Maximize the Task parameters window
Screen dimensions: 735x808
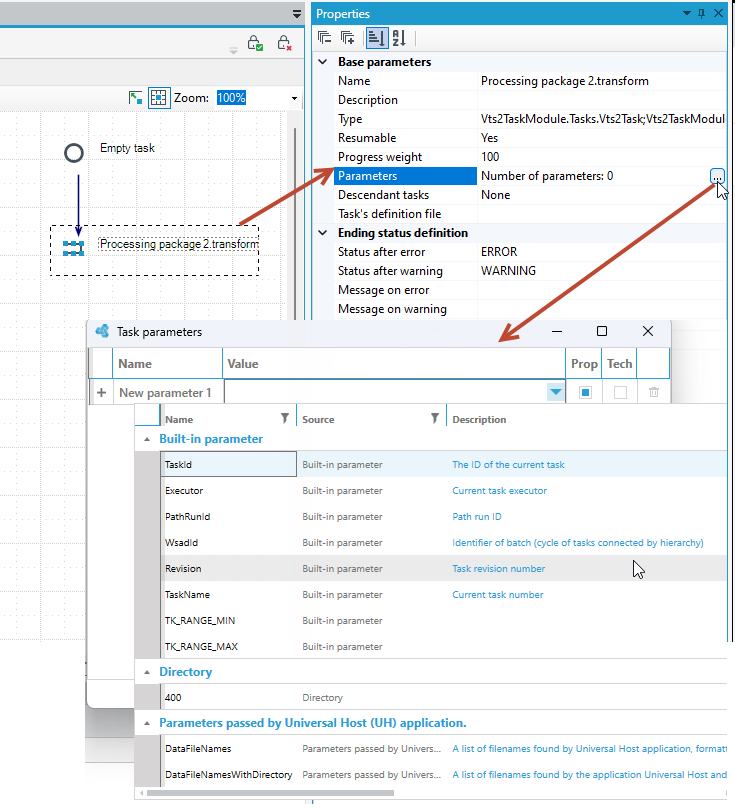click(602, 331)
